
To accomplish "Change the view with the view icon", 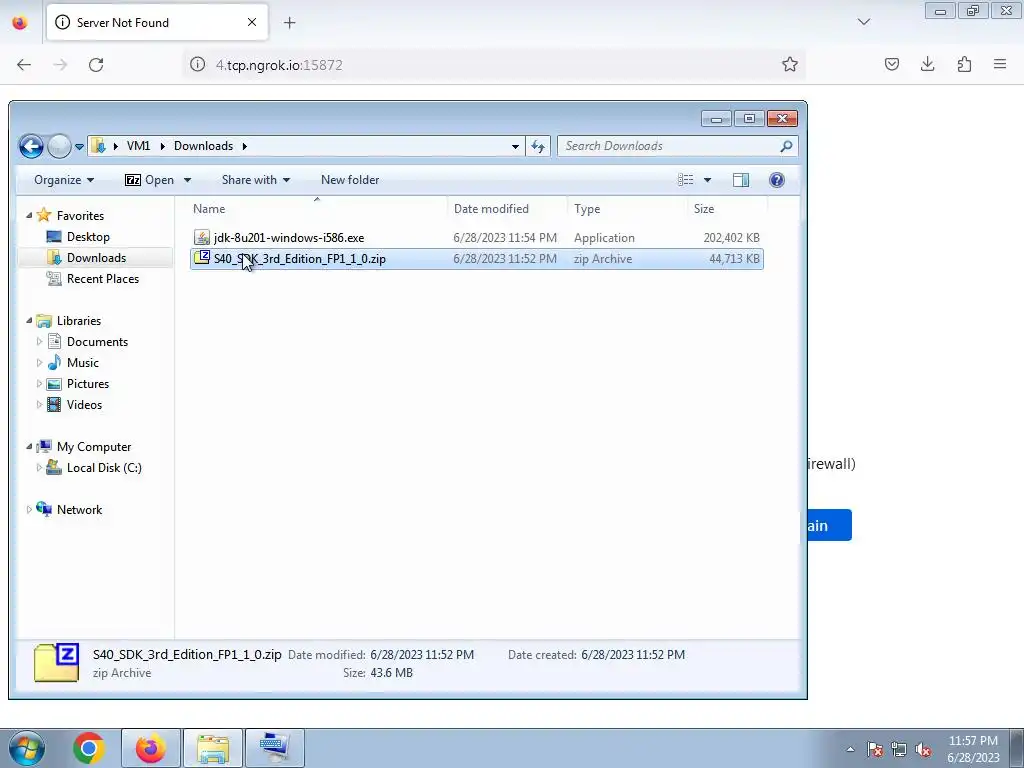I will pos(685,180).
